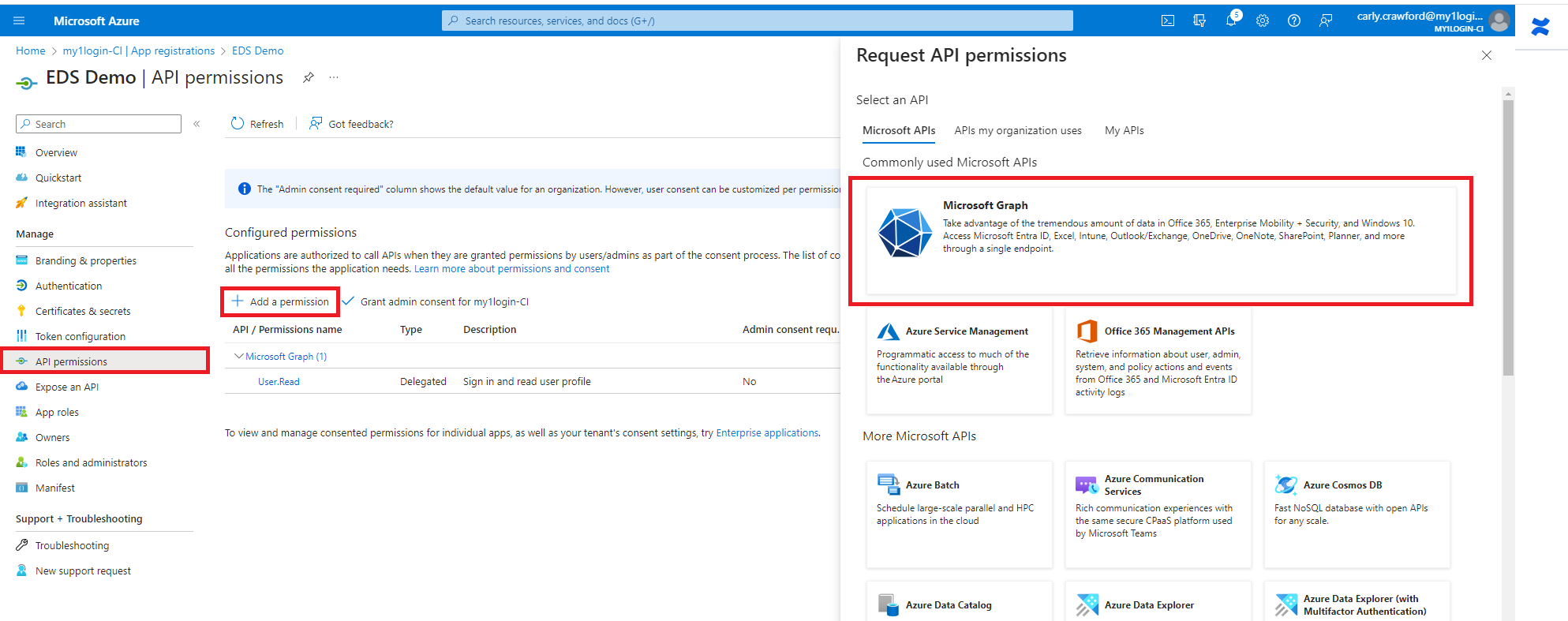Click the Azure Data Catalog icon
The height and width of the screenshot is (621, 1568).
tap(889, 605)
